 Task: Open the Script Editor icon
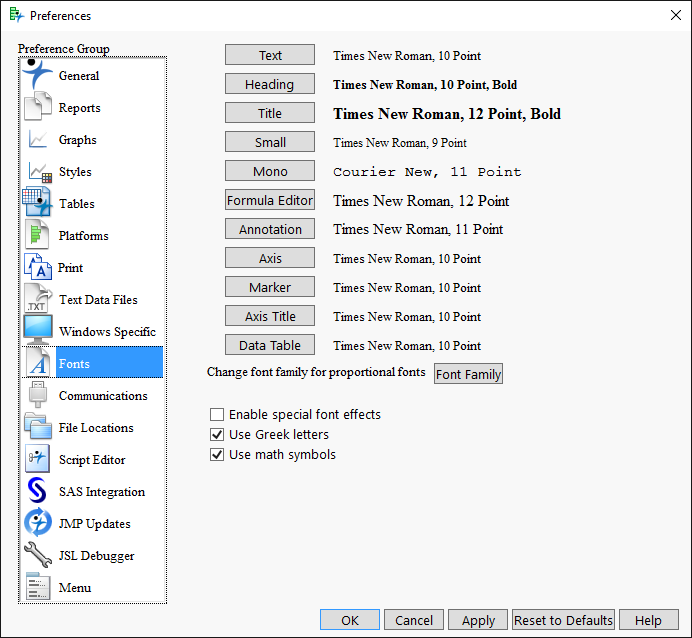pyautogui.click(x=37, y=458)
